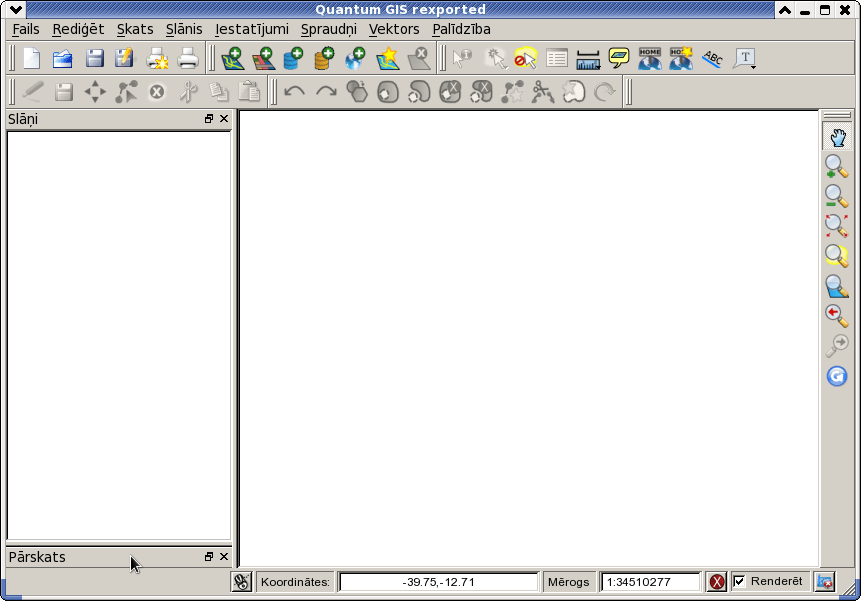Show bookmarks with the HOME globe icon
The image size is (861, 601).
click(x=650, y=58)
